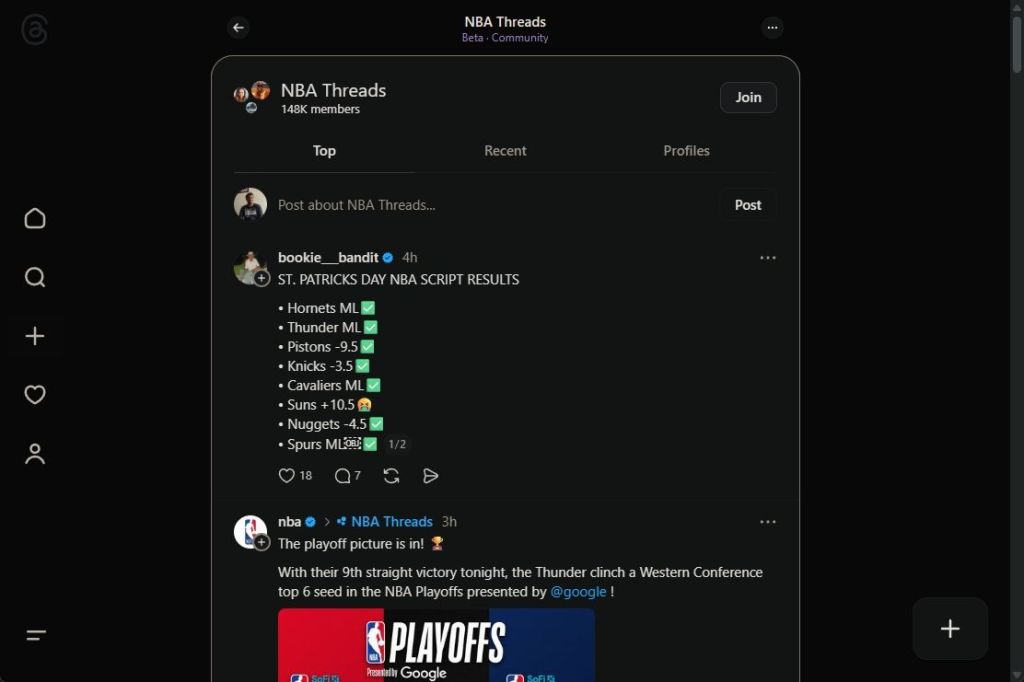Join the NBA Threads community
The width and height of the screenshot is (1024, 682).
(747, 97)
